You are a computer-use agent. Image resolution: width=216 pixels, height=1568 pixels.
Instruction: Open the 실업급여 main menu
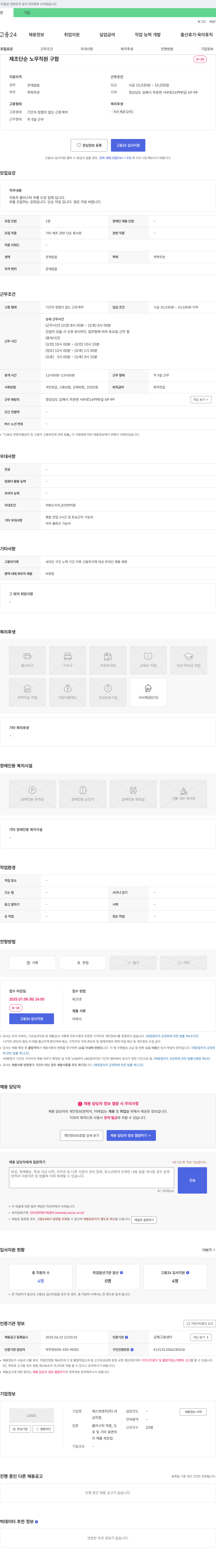click(x=107, y=35)
